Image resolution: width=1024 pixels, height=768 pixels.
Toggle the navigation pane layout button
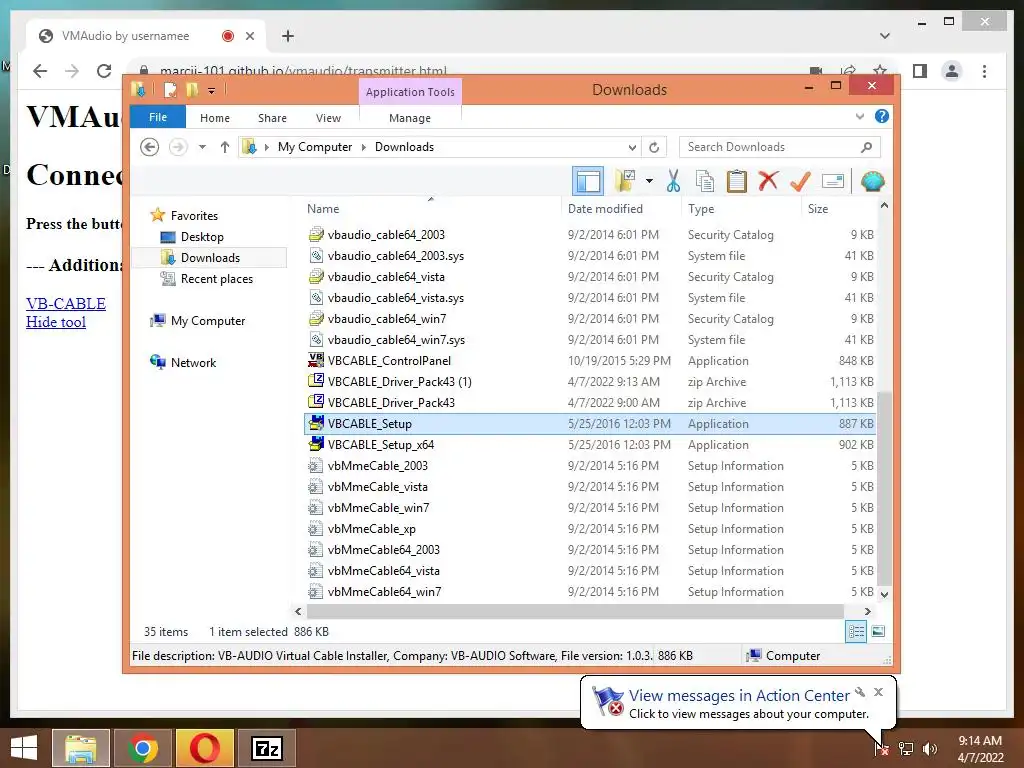pyautogui.click(x=588, y=181)
